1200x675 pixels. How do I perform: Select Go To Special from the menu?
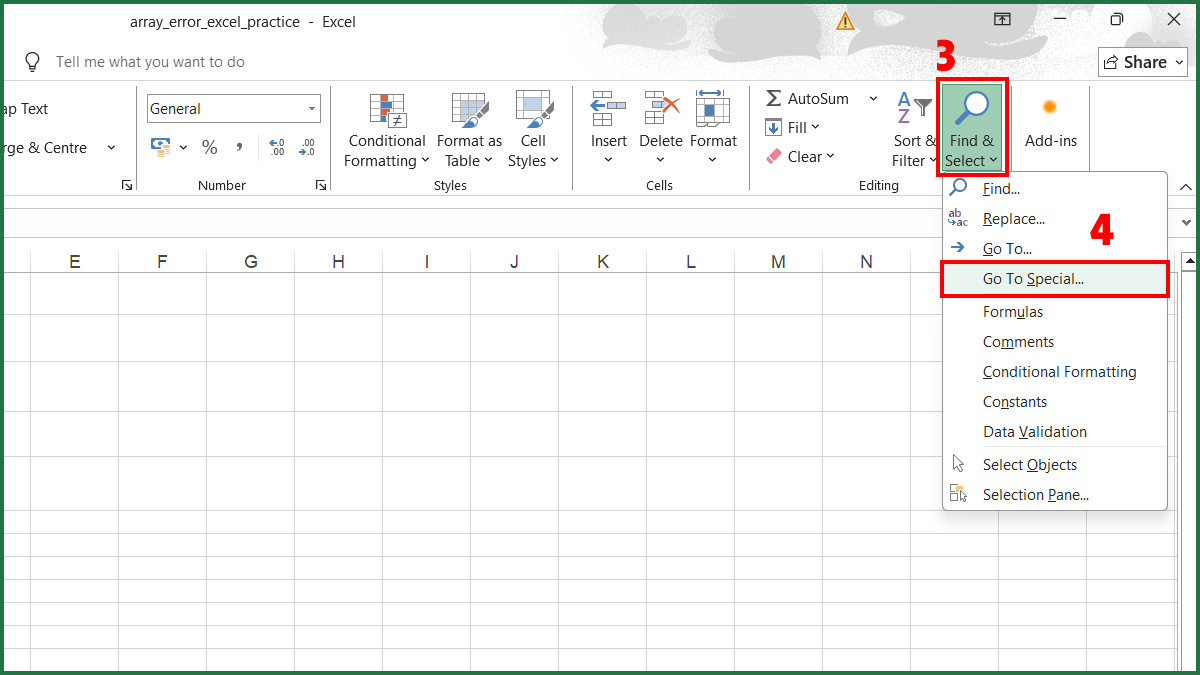pyautogui.click(x=1033, y=279)
